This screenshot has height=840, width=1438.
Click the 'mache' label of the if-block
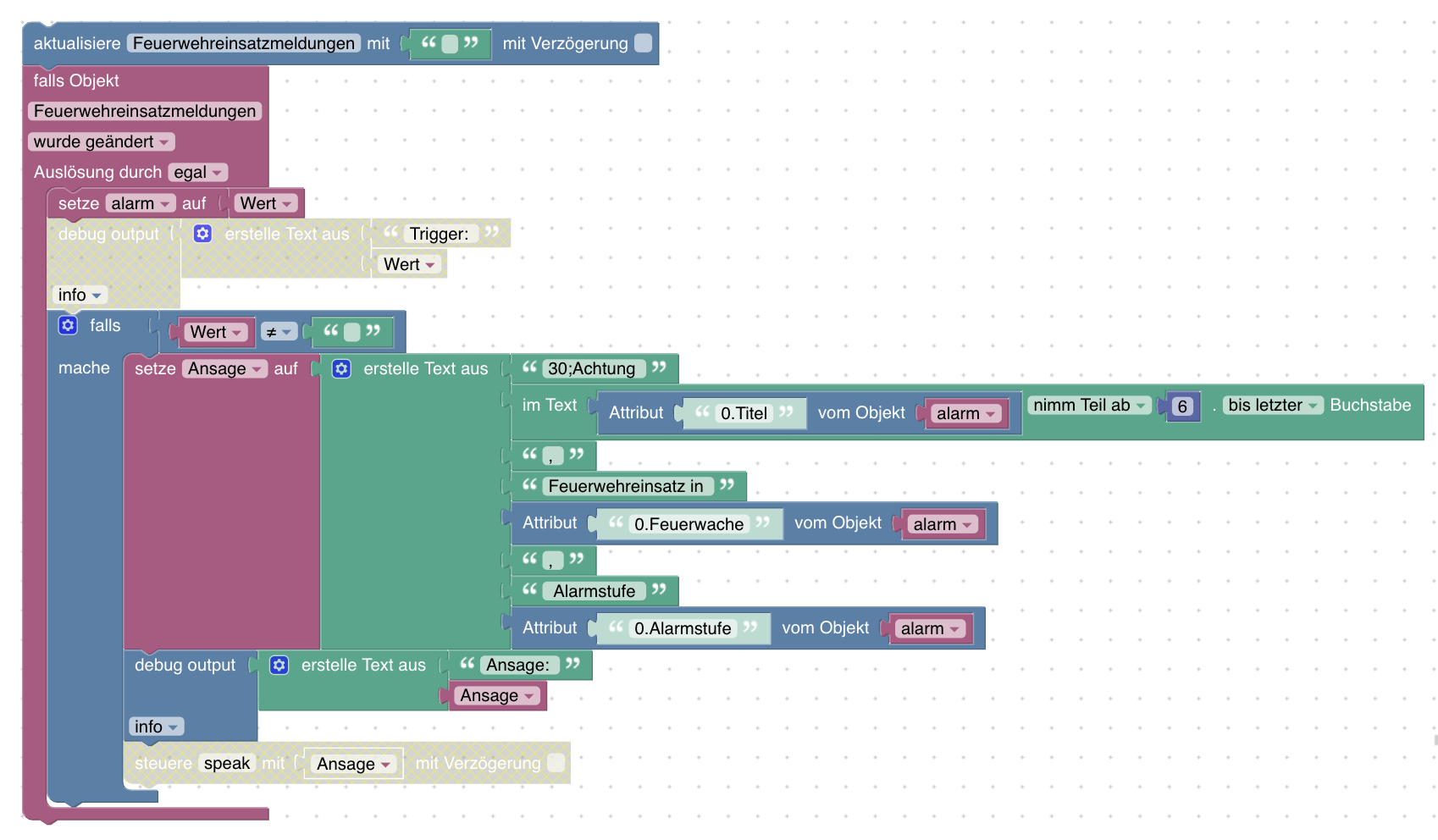pos(84,367)
